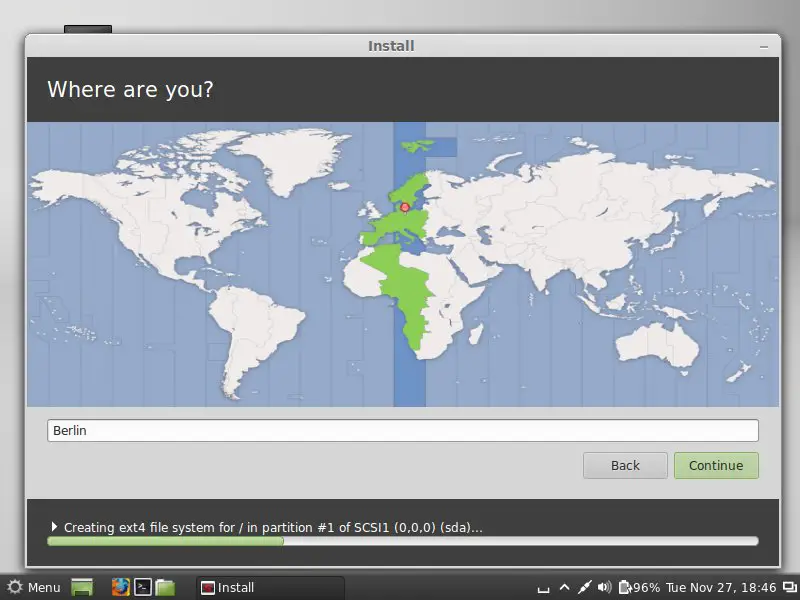Go Back to the previous installer step
800x600 pixels.
[625, 465]
